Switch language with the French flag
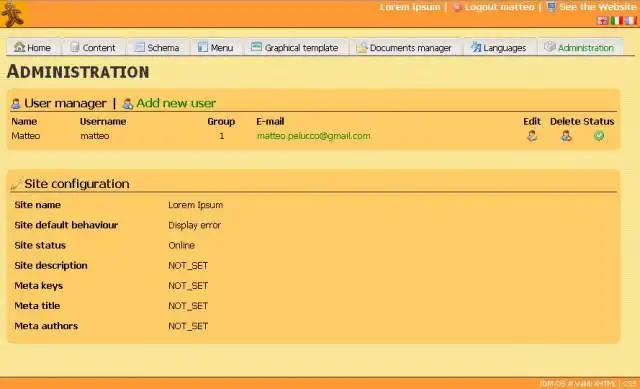This screenshot has width=640, height=389. tap(631, 20)
